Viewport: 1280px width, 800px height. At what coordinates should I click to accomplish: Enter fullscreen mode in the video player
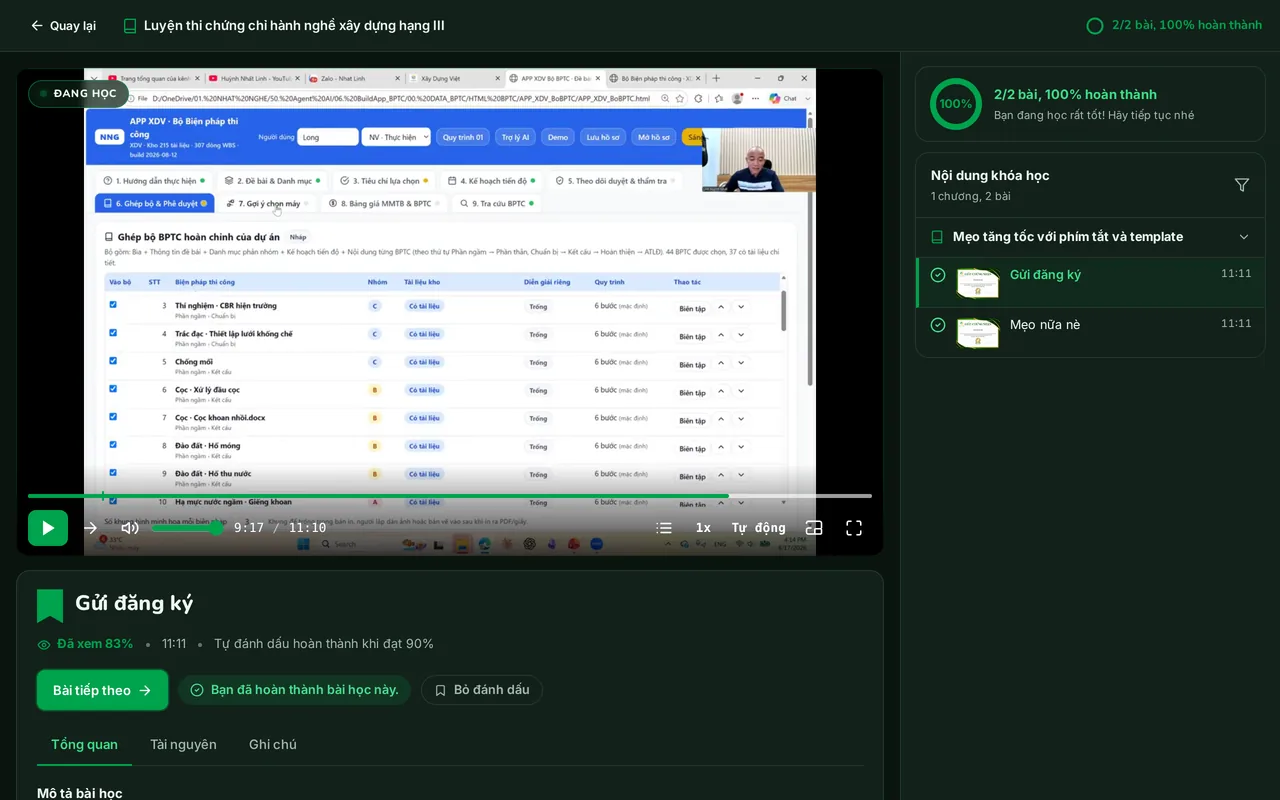pos(854,528)
